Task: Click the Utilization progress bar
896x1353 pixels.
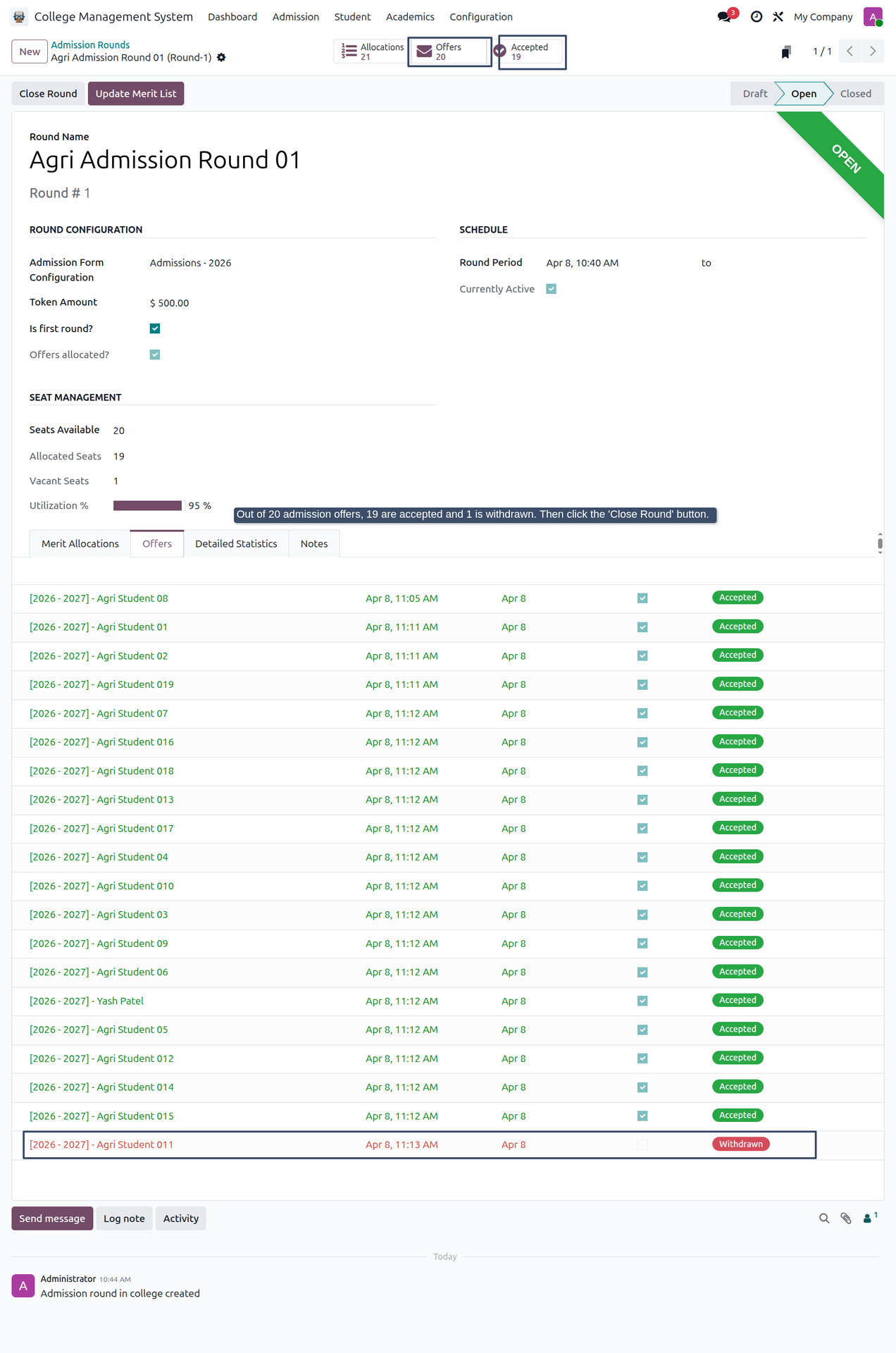Action: coord(148,505)
